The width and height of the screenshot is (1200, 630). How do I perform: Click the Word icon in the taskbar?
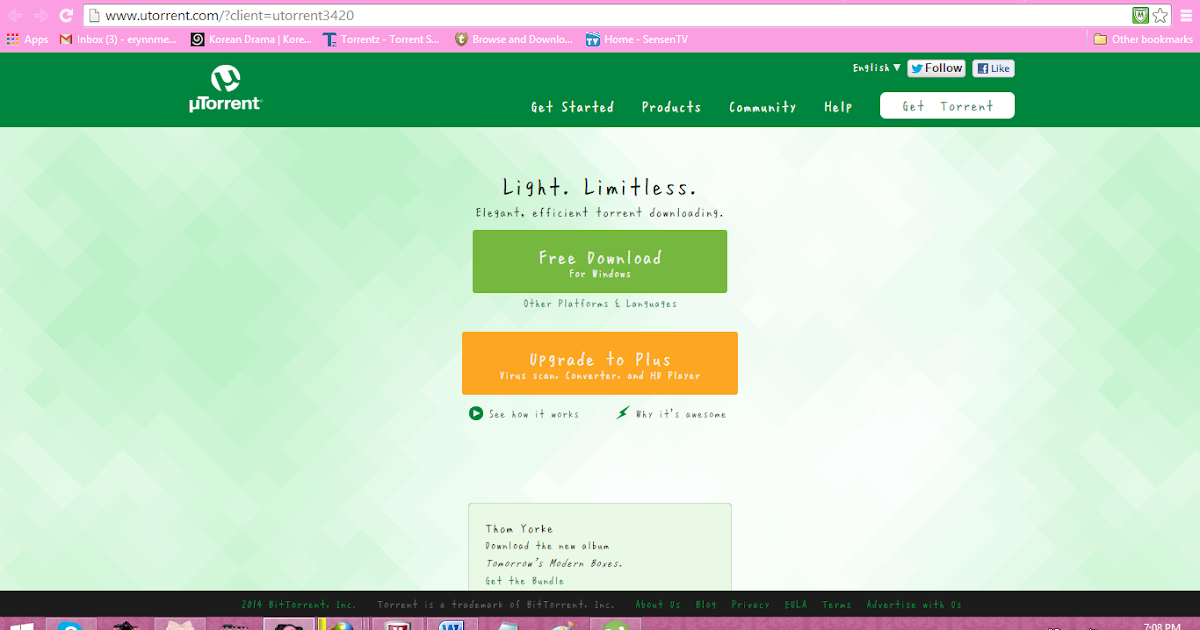(452, 625)
